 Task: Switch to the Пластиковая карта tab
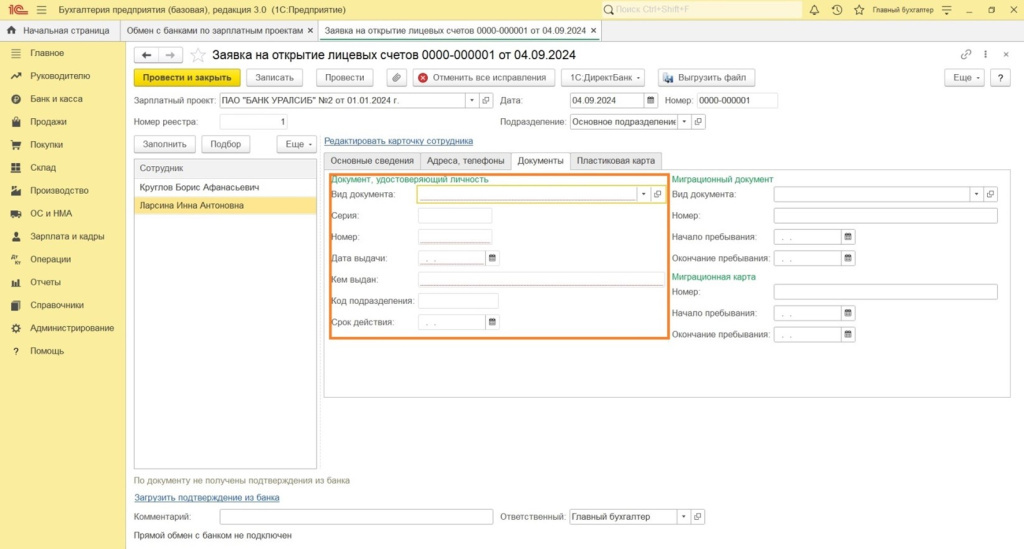[x=615, y=160]
